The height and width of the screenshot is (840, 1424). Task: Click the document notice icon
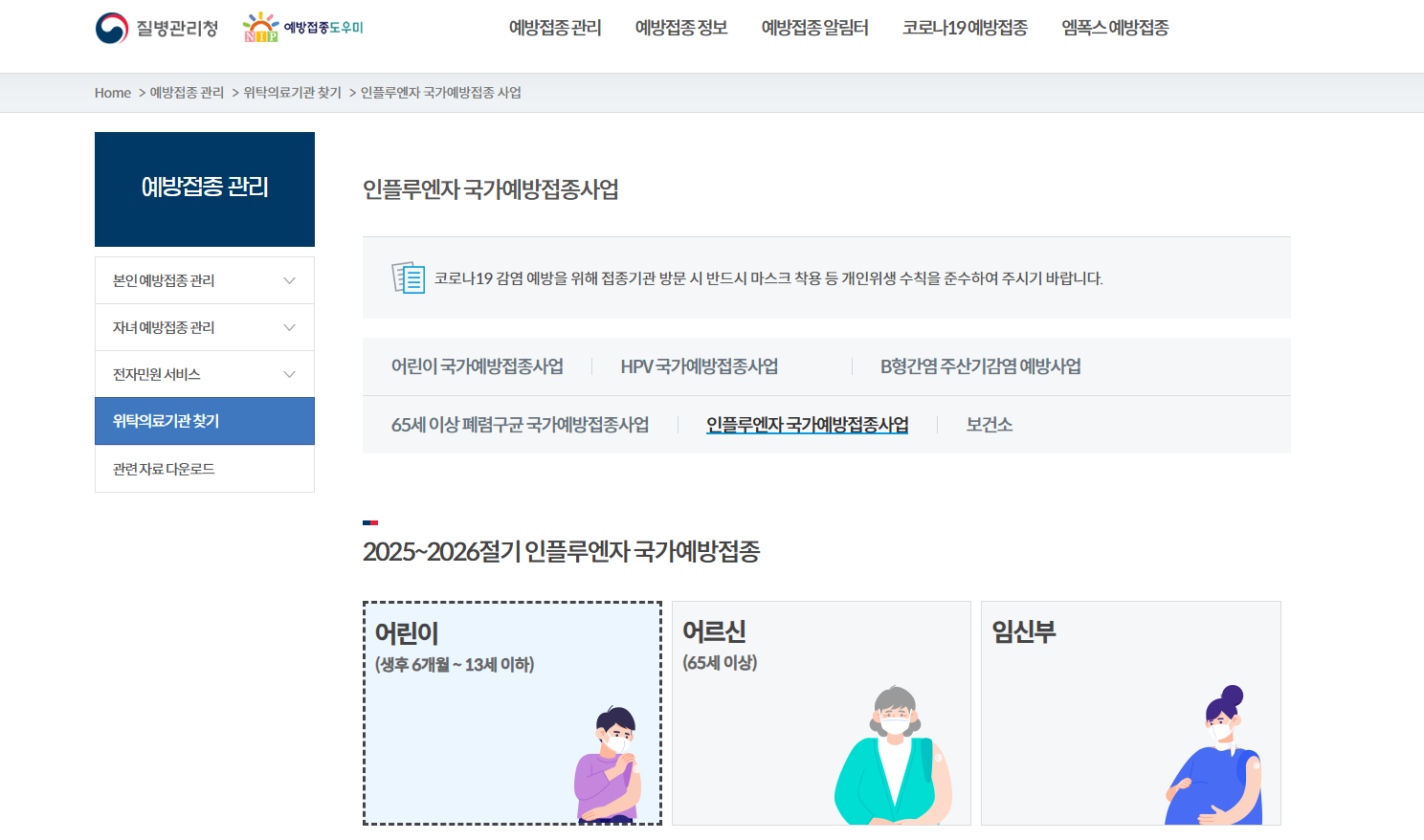409,277
